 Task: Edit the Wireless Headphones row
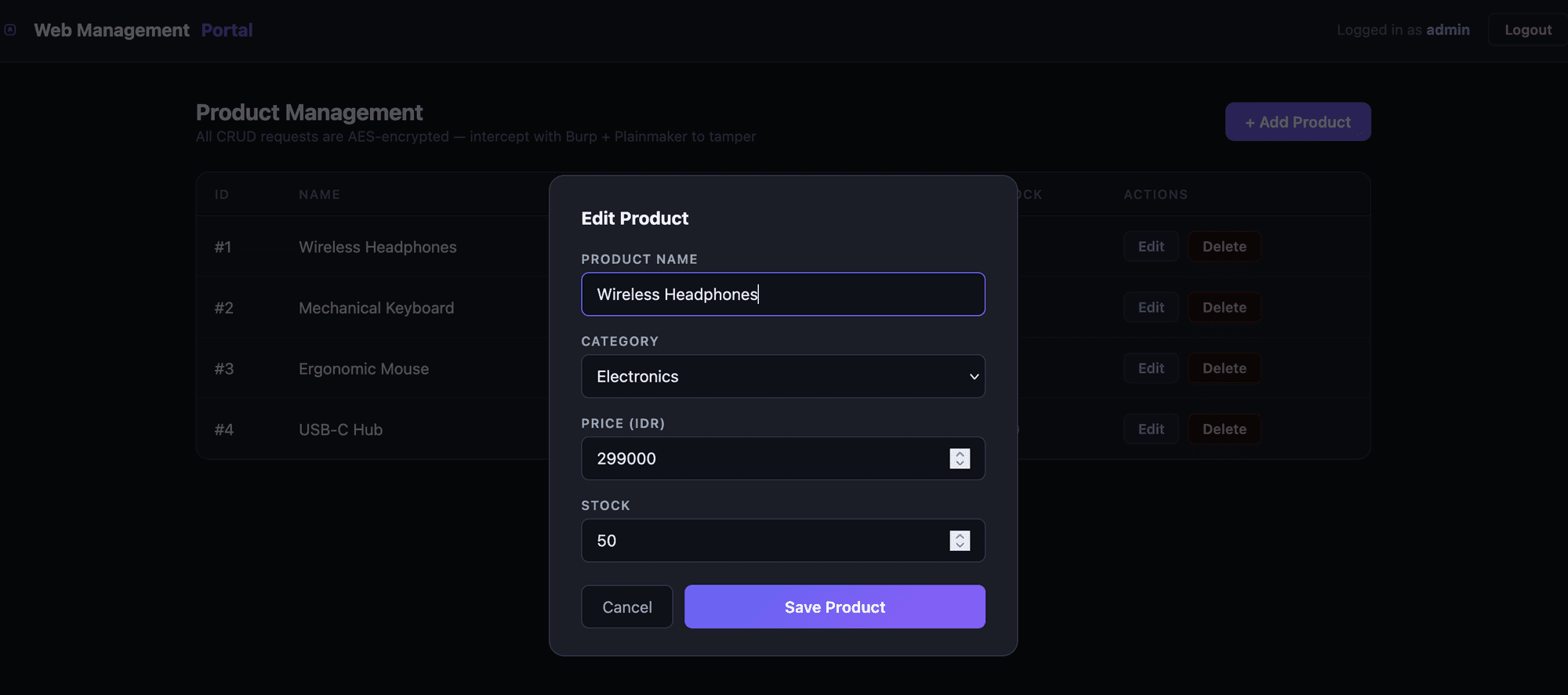pos(1150,247)
